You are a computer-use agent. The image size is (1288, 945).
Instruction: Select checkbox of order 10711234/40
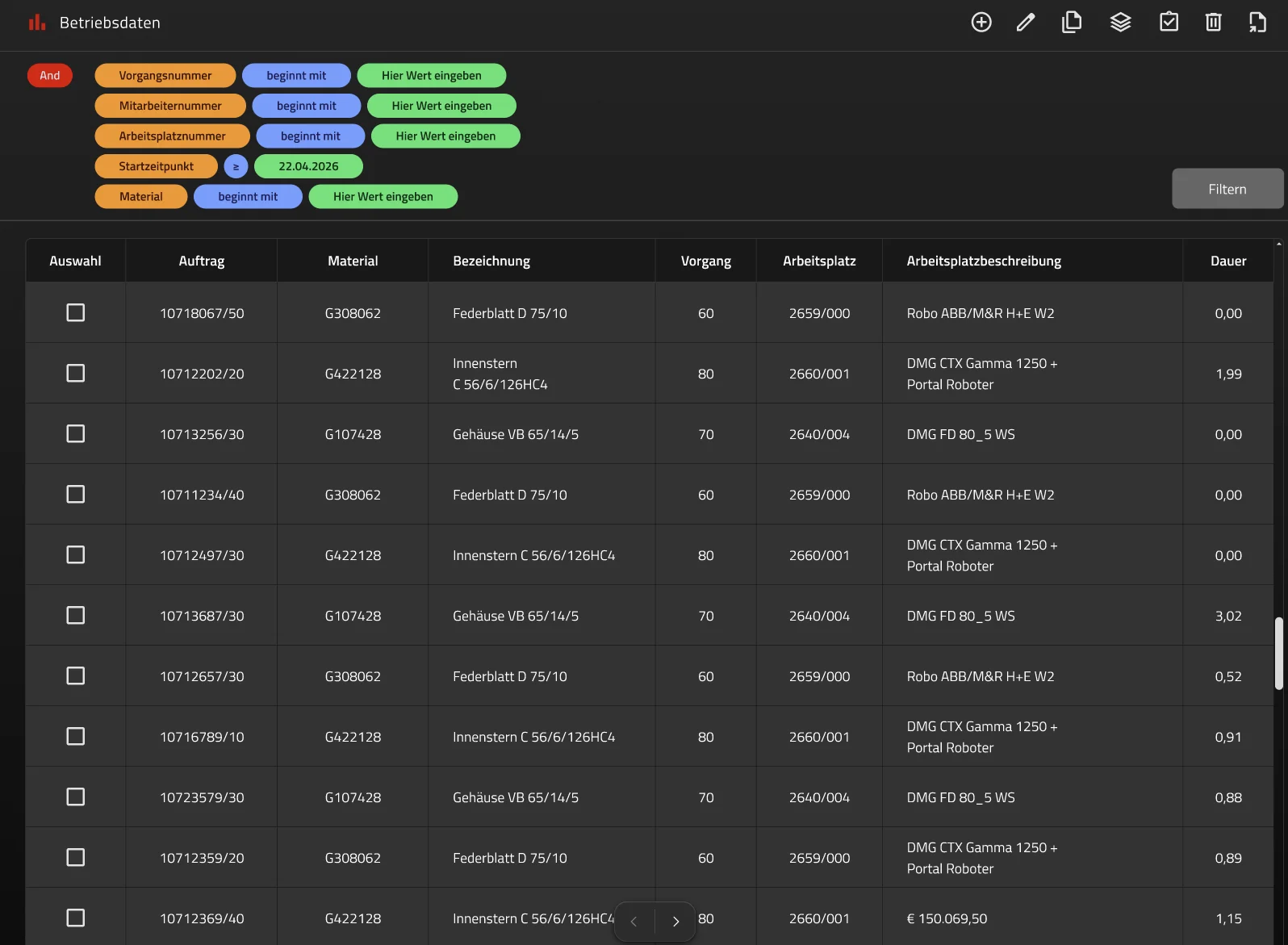pos(76,494)
